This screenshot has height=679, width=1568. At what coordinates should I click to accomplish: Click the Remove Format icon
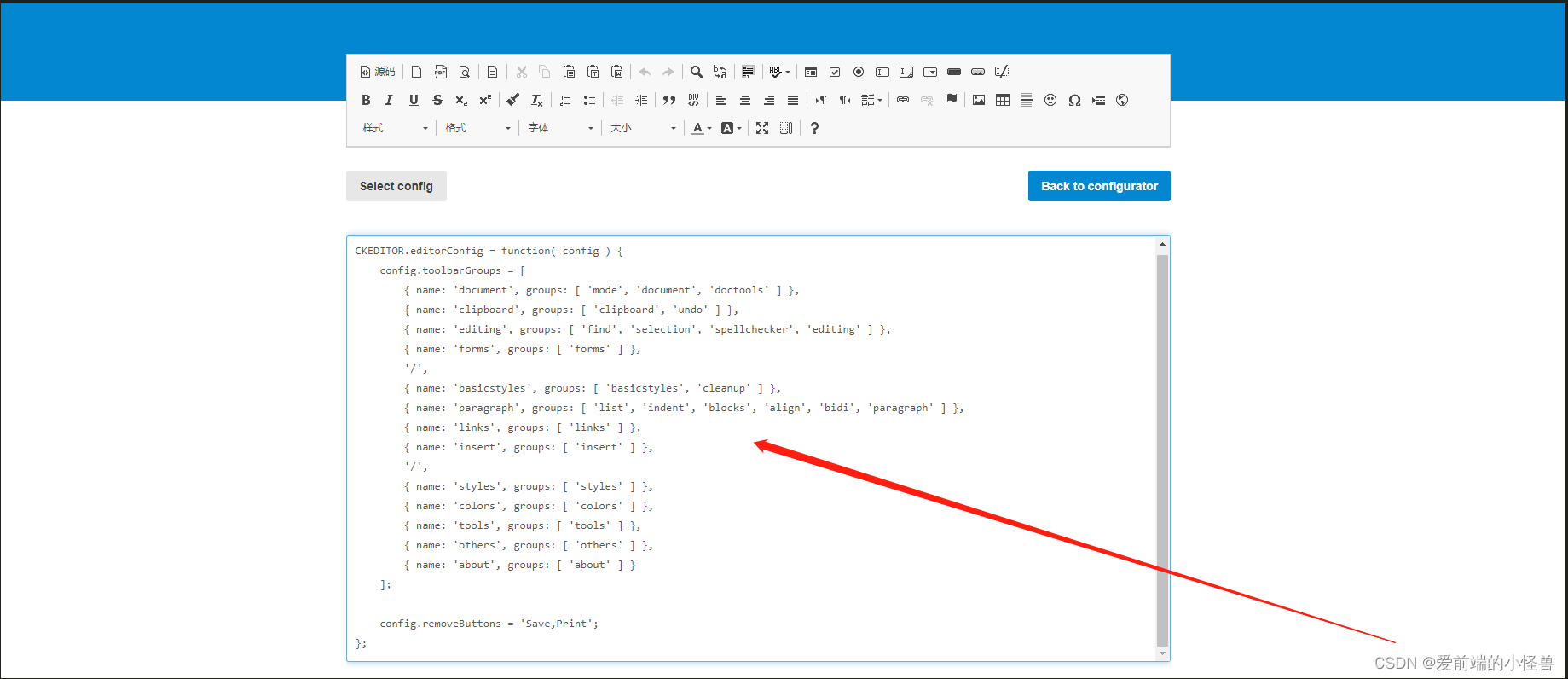point(536,100)
